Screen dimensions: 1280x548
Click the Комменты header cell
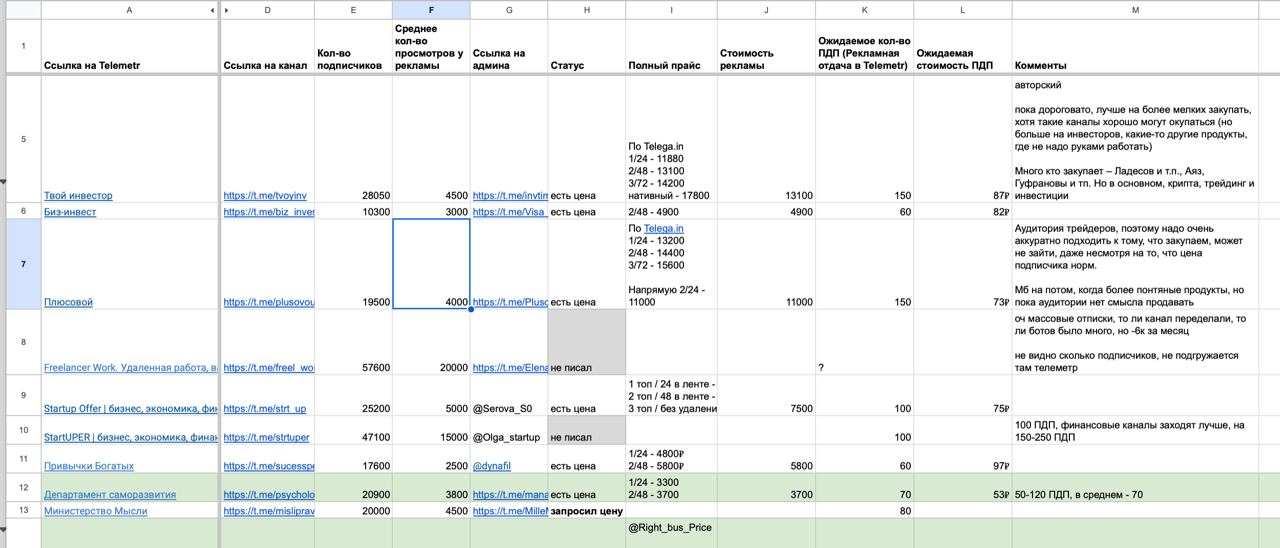(1136, 47)
